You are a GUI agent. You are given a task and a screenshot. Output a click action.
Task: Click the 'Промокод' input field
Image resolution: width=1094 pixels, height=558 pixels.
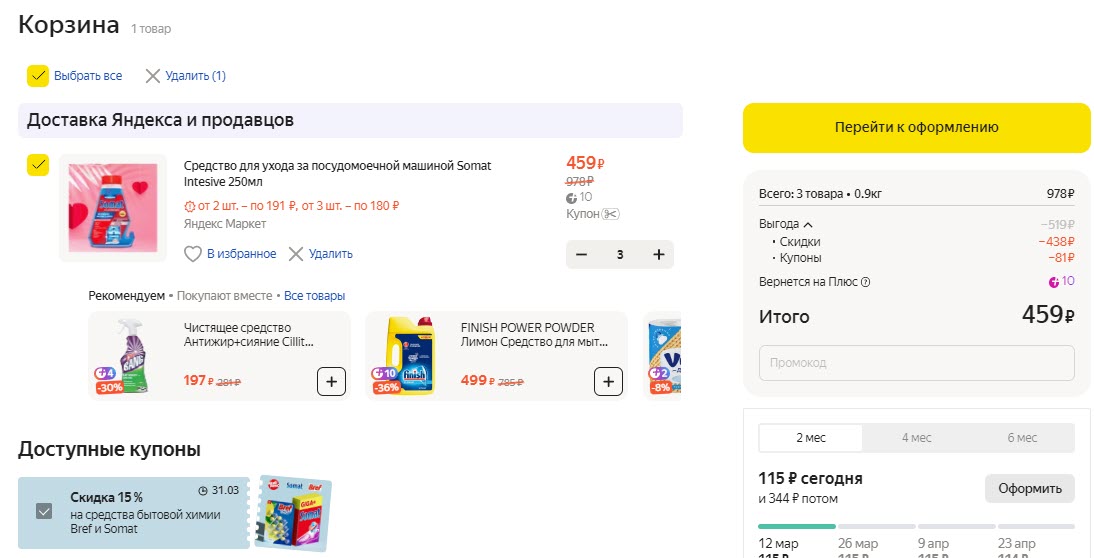pos(916,363)
